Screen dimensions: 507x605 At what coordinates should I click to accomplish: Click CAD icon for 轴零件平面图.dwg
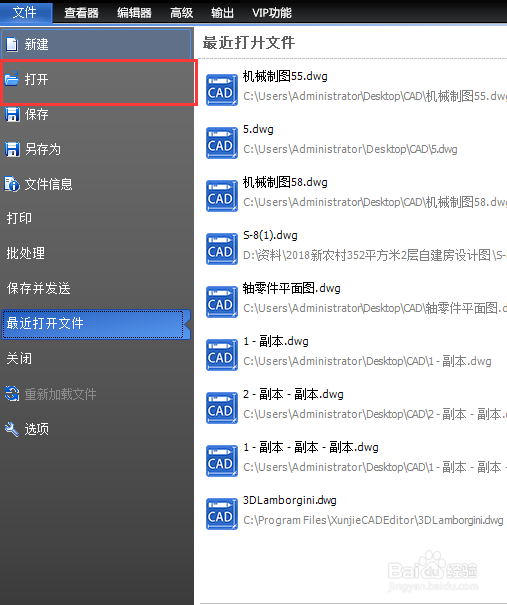tap(221, 302)
